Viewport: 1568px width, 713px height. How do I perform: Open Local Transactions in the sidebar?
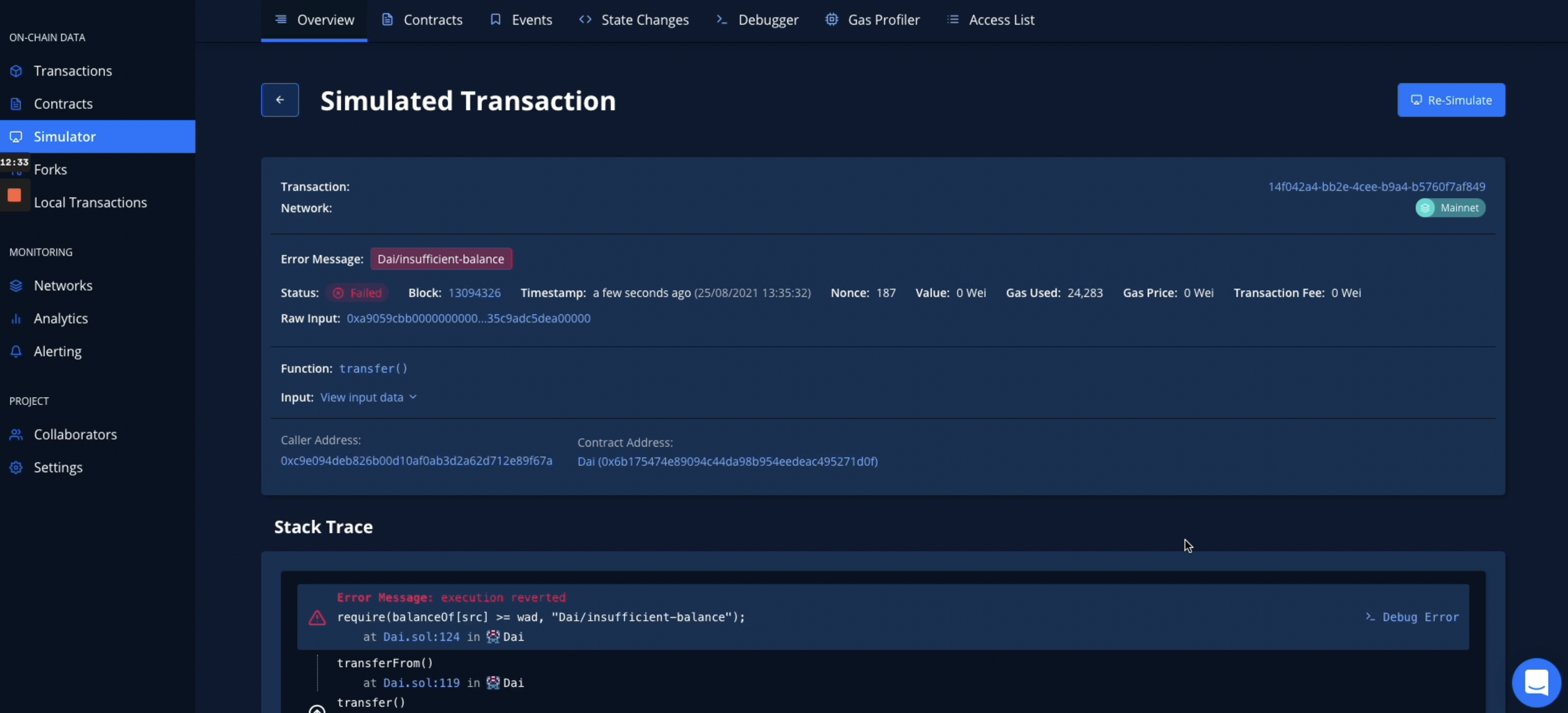[x=98, y=202]
